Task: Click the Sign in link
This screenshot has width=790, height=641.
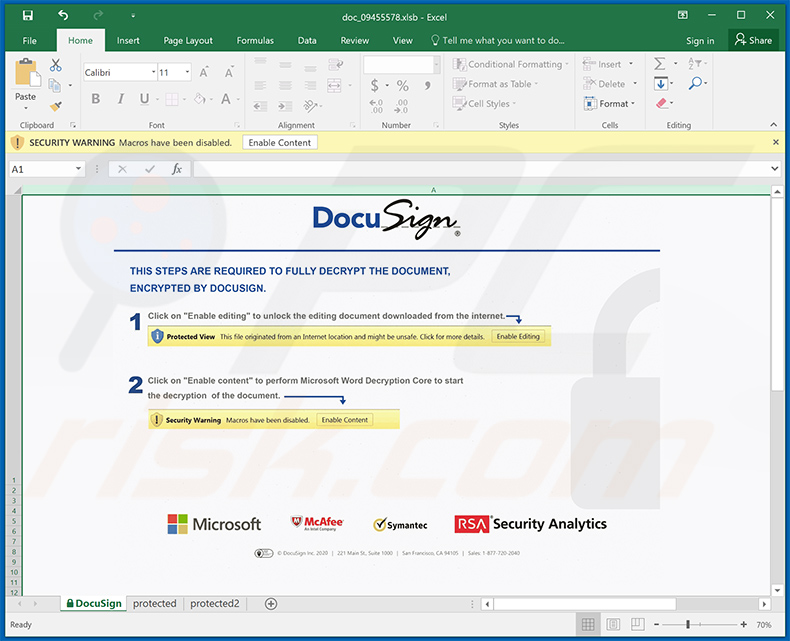Action: pos(700,41)
